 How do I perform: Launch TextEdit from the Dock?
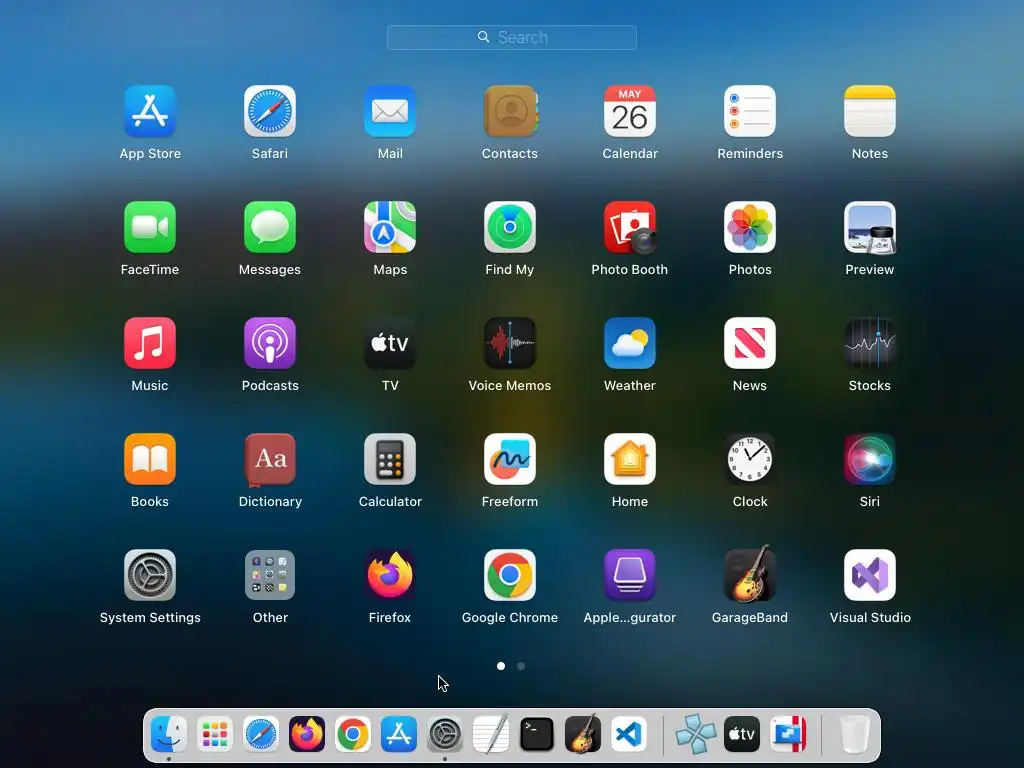[490, 734]
